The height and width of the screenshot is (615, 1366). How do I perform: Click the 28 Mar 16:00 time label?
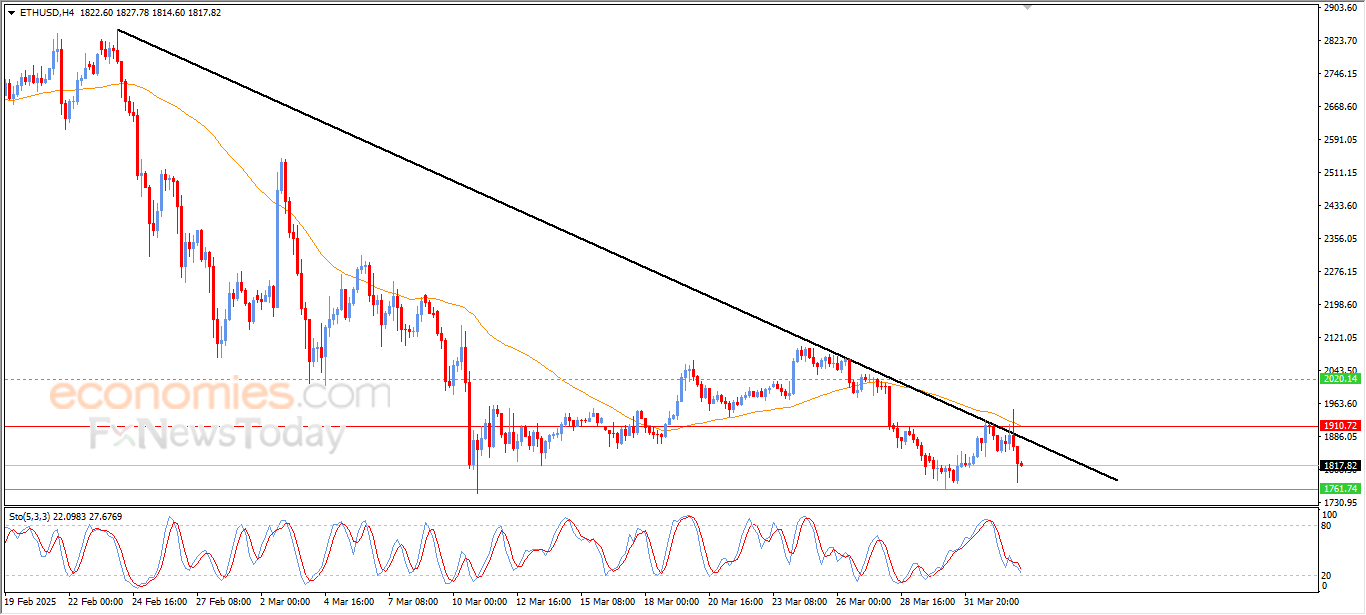click(928, 602)
